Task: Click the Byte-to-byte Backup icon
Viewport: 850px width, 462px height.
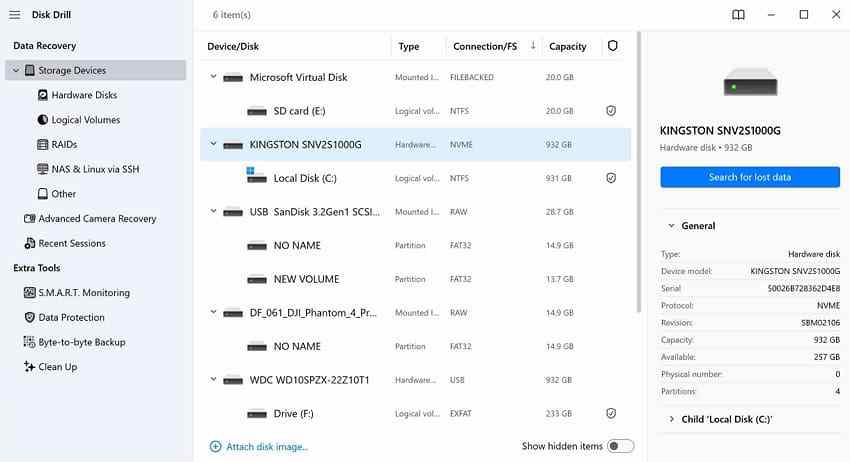Action: 30,342
